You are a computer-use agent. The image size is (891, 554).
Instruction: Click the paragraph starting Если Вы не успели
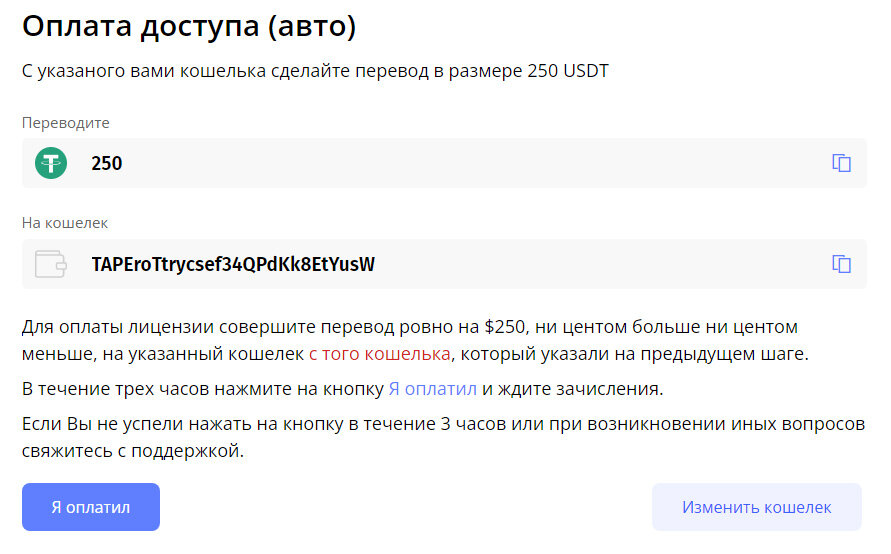click(444, 438)
